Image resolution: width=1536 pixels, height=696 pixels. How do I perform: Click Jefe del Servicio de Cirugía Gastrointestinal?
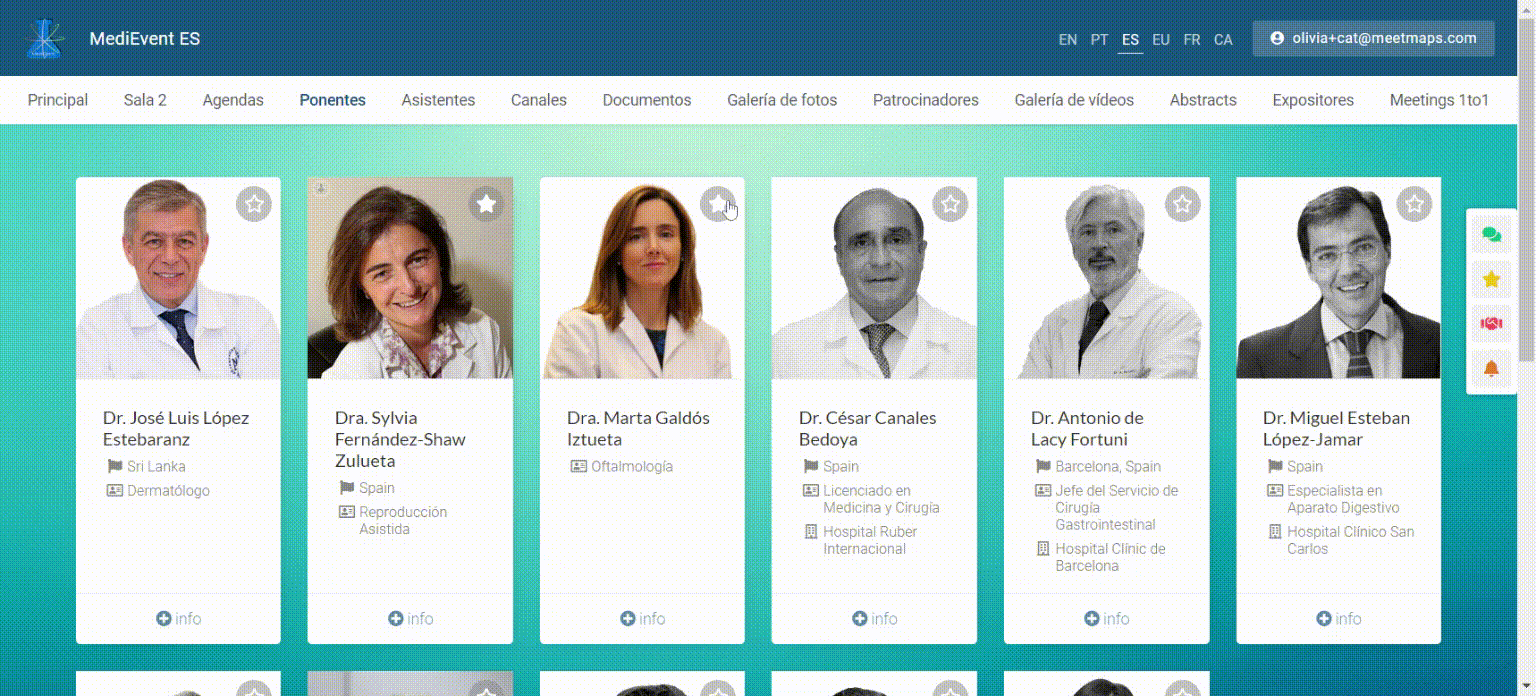click(x=1116, y=507)
